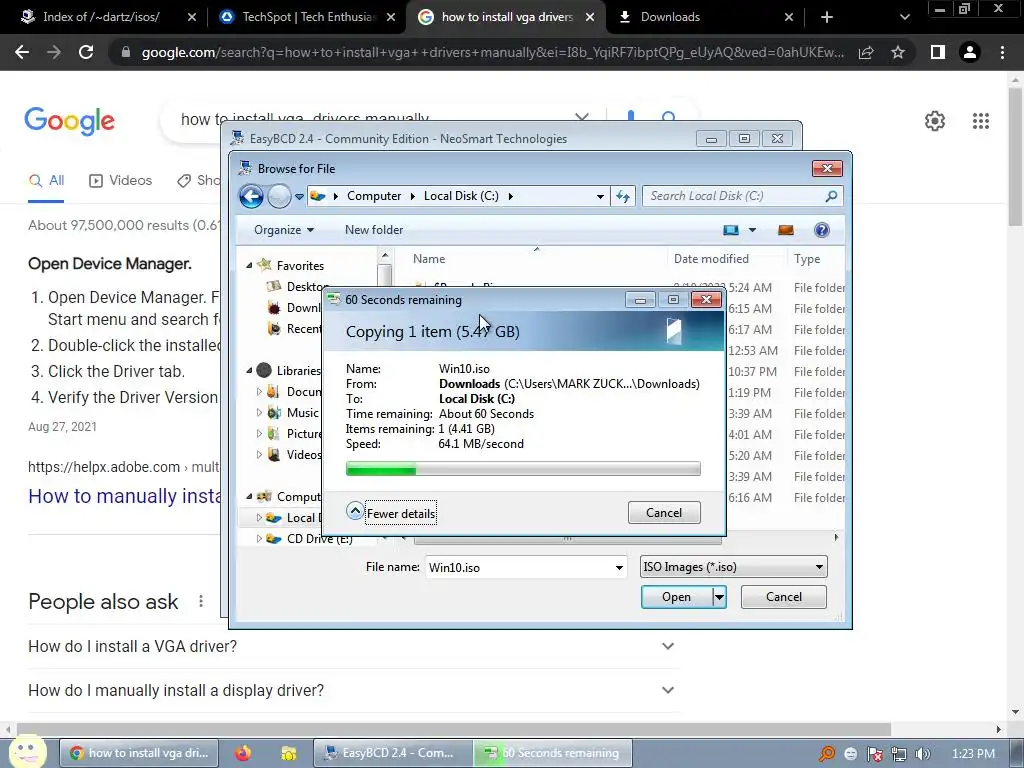1024x768 pixels.
Task: Click Open in the Browse for File dialog
Action: point(677,597)
